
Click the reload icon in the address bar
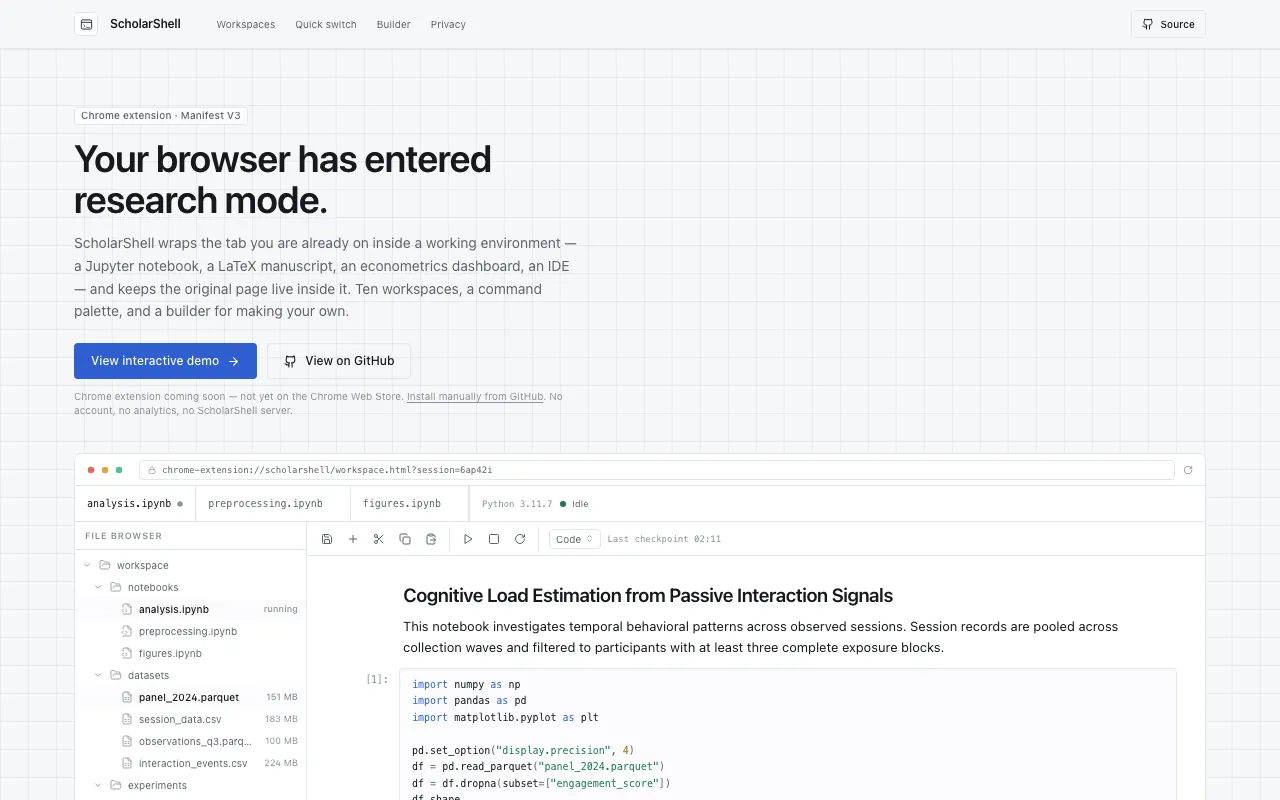tap(1188, 470)
